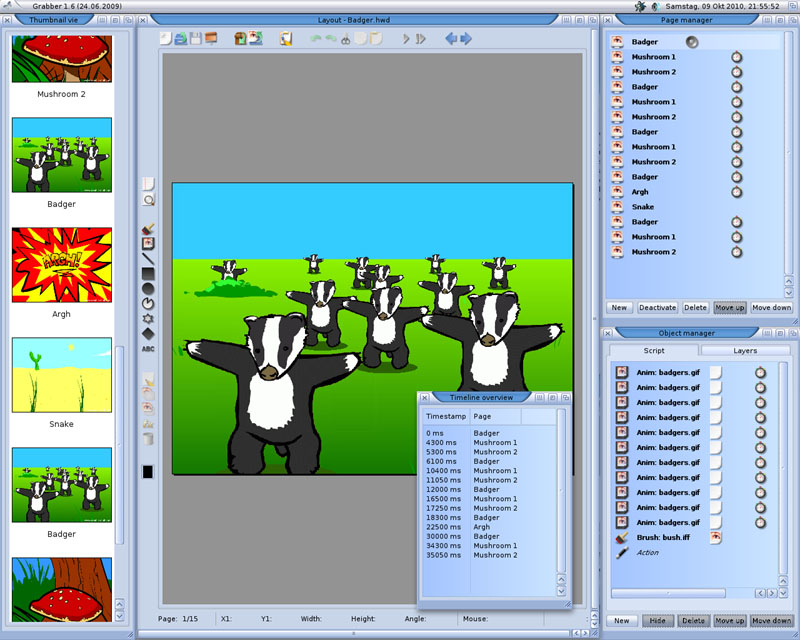Click the gray ball icon beside first Badger
The width and height of the screenshot is (800, 640).
click(x=692, y=42)
